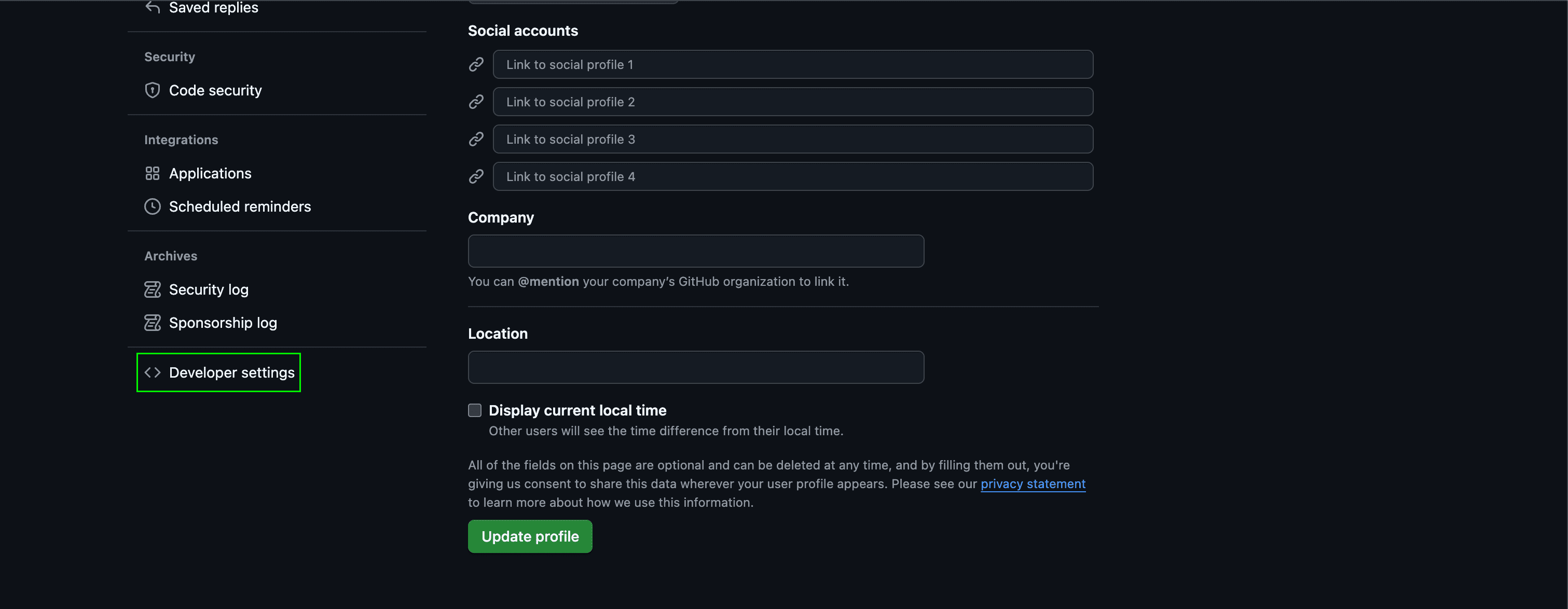1568x609 pixels.
Task: Open the privacy statement link
Action: 1033,483
